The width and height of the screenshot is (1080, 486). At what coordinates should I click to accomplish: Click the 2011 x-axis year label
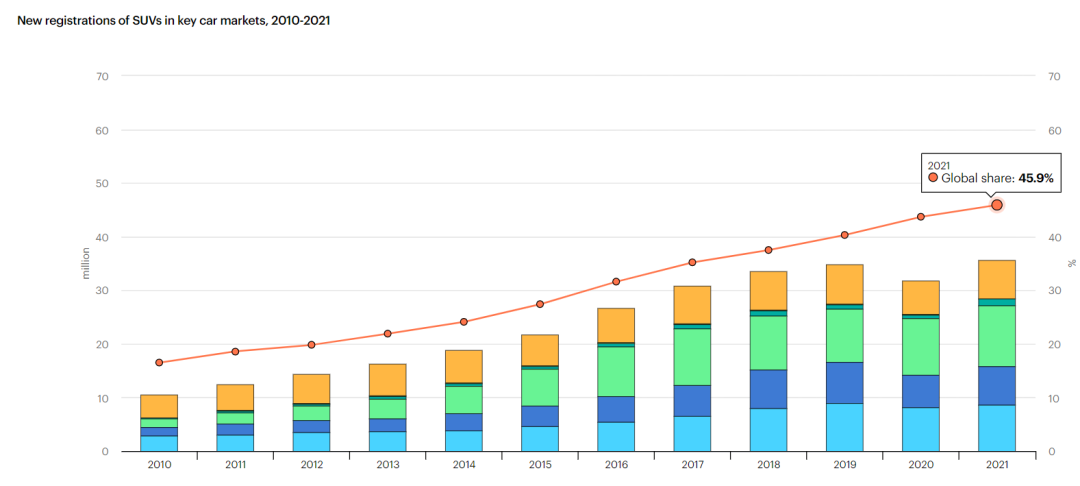[235, 466]
